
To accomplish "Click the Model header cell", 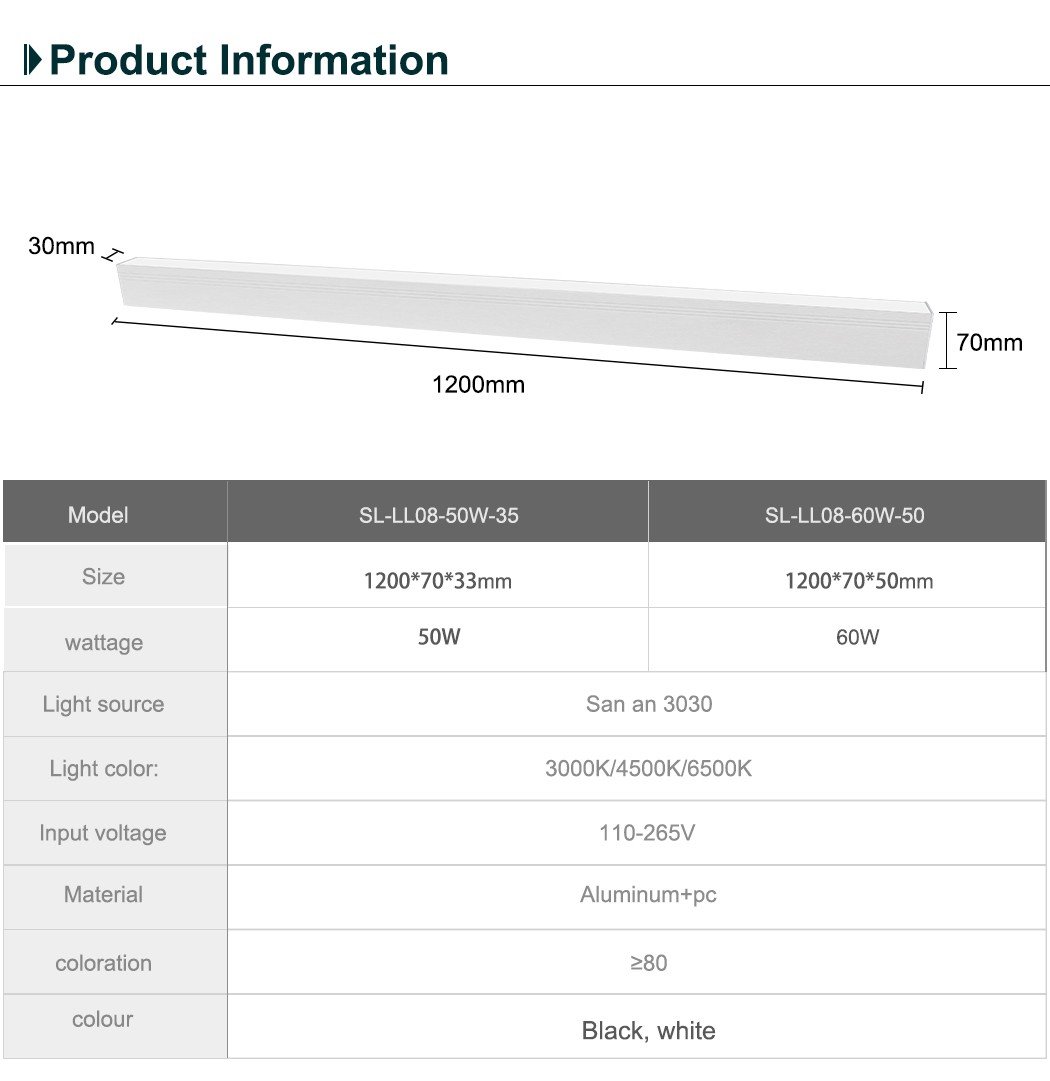I will coord(98,516).
